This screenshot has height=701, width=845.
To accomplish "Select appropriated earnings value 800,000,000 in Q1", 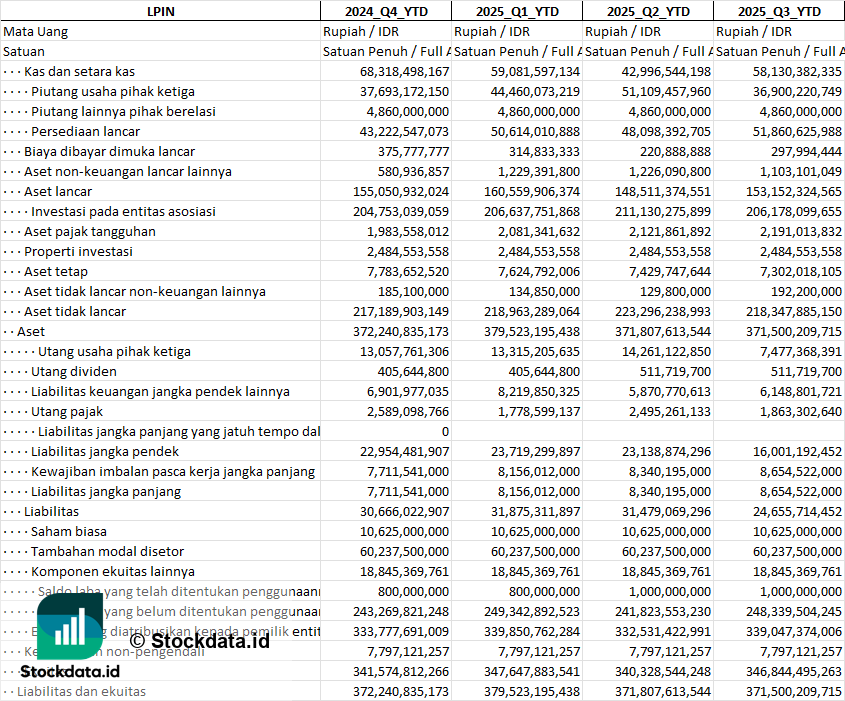I will tap(544, 592).
